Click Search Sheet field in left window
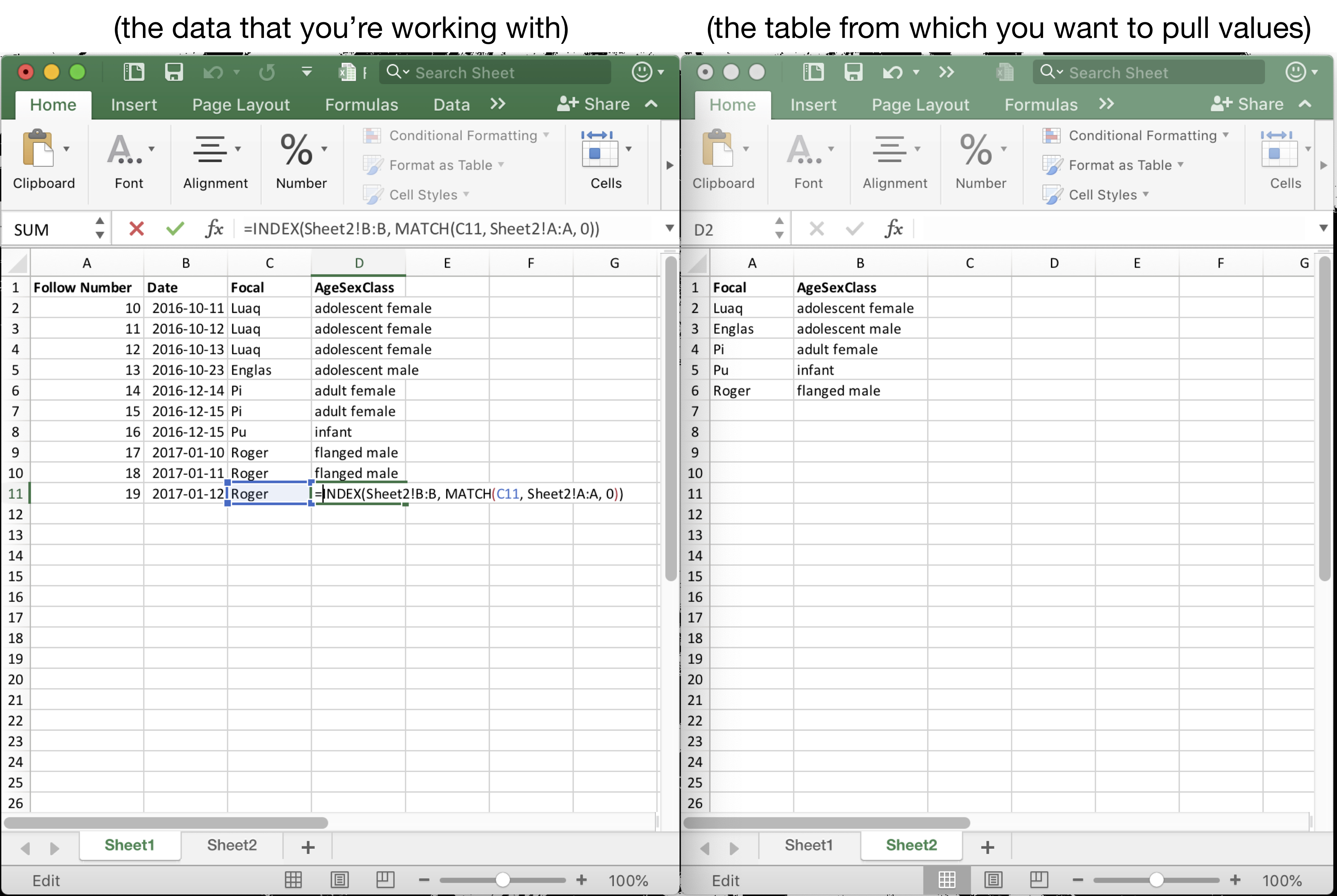Image resolution: width=1337 pixels, height=896 pixels. coord(495,72)
